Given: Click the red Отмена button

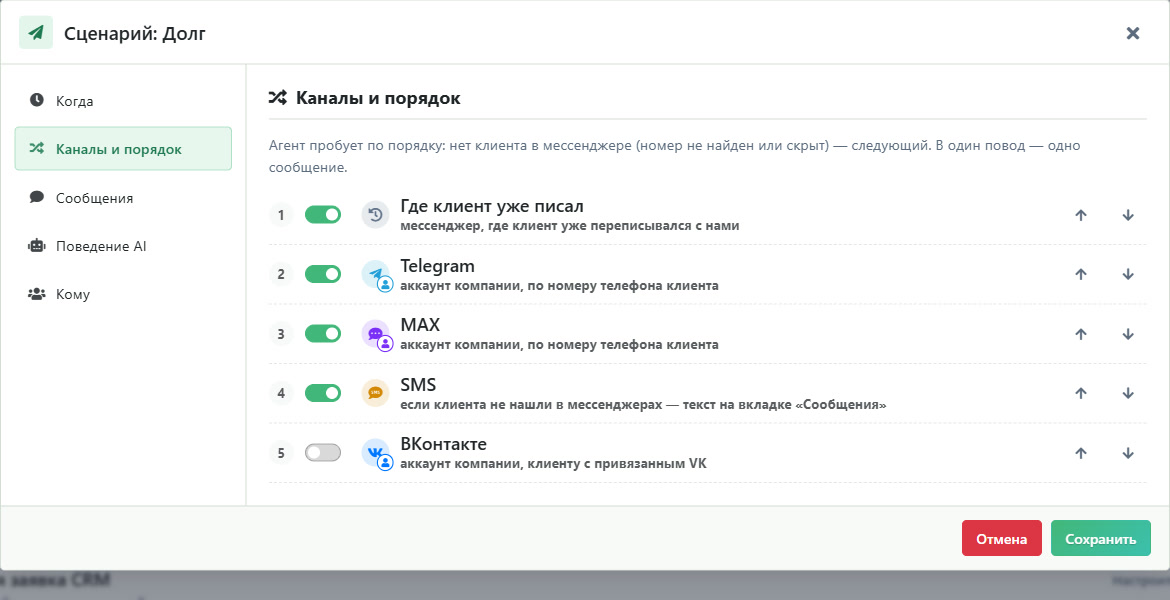Looking at the screenshot, I should pyautogui.click(x=1001, y=538).
